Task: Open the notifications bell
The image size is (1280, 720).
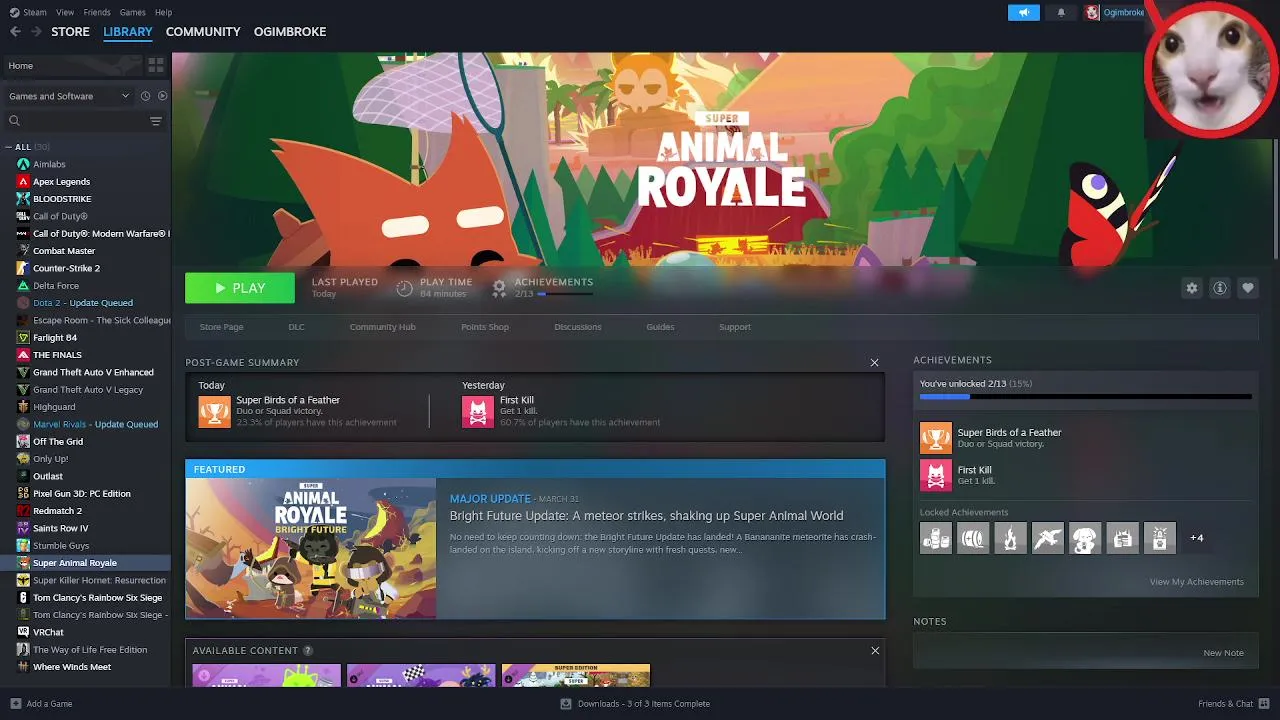Action: pos(1061,12)
